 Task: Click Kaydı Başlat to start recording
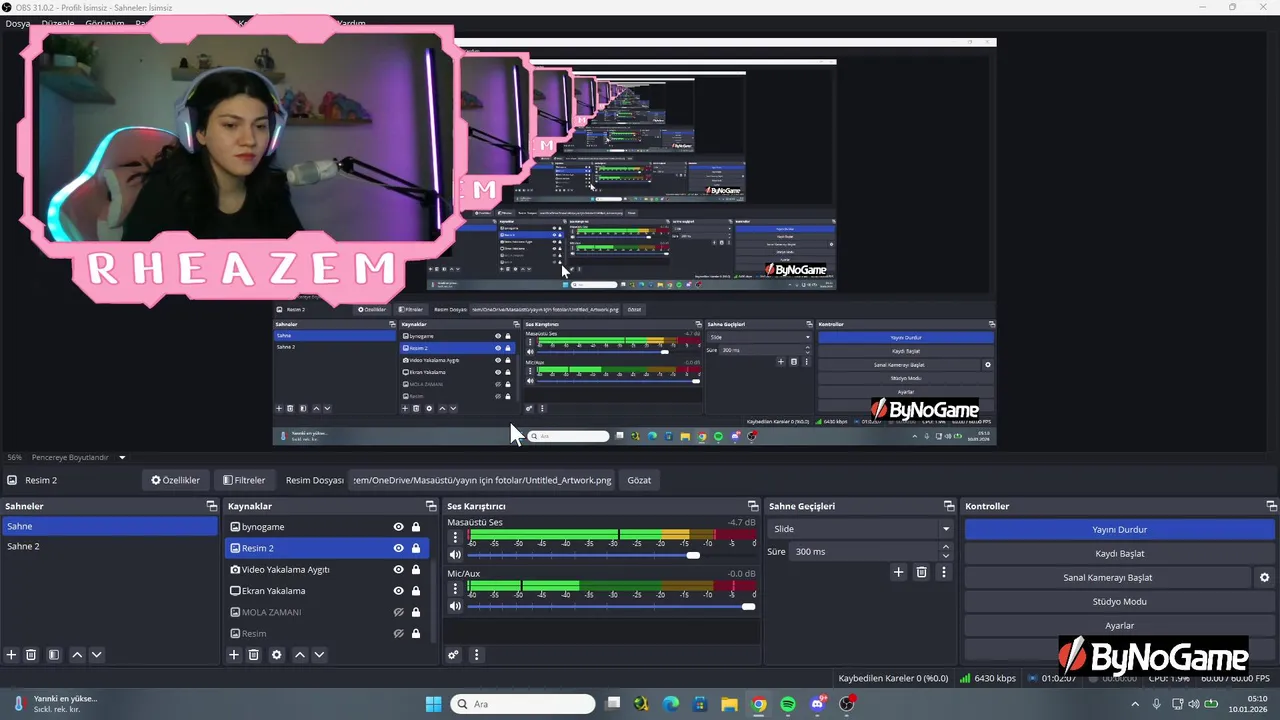pos(1119,553)
